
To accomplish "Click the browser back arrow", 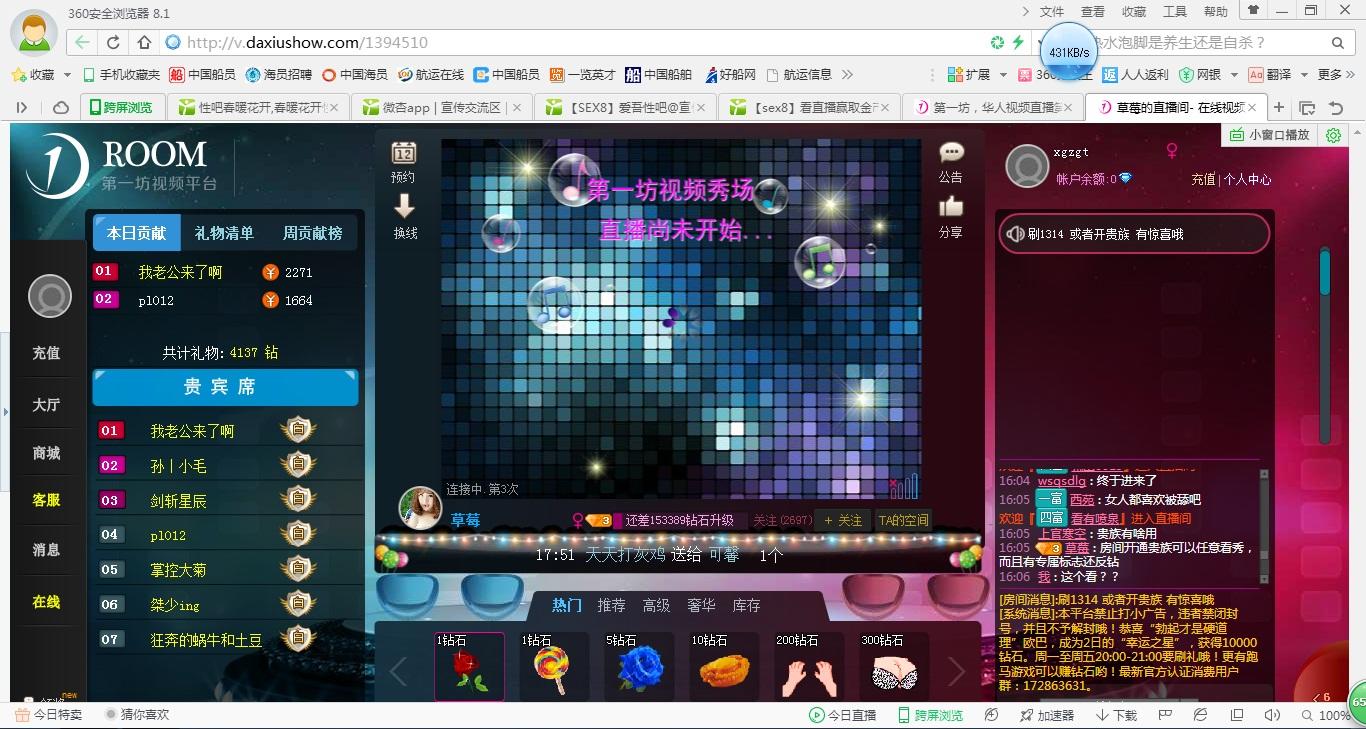I will click(x=82, y=42).
